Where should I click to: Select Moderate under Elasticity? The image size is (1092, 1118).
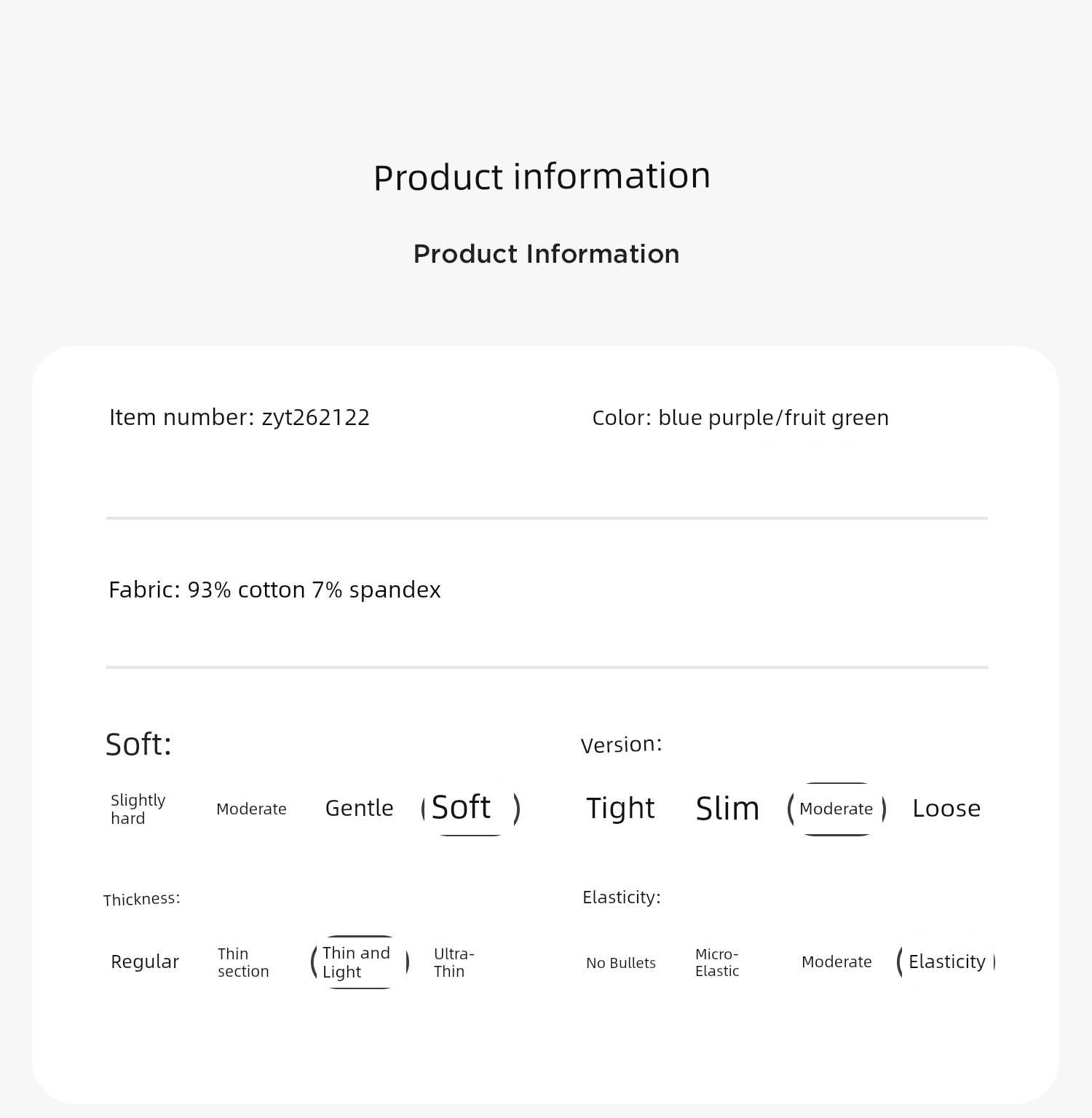coord(836,962)
